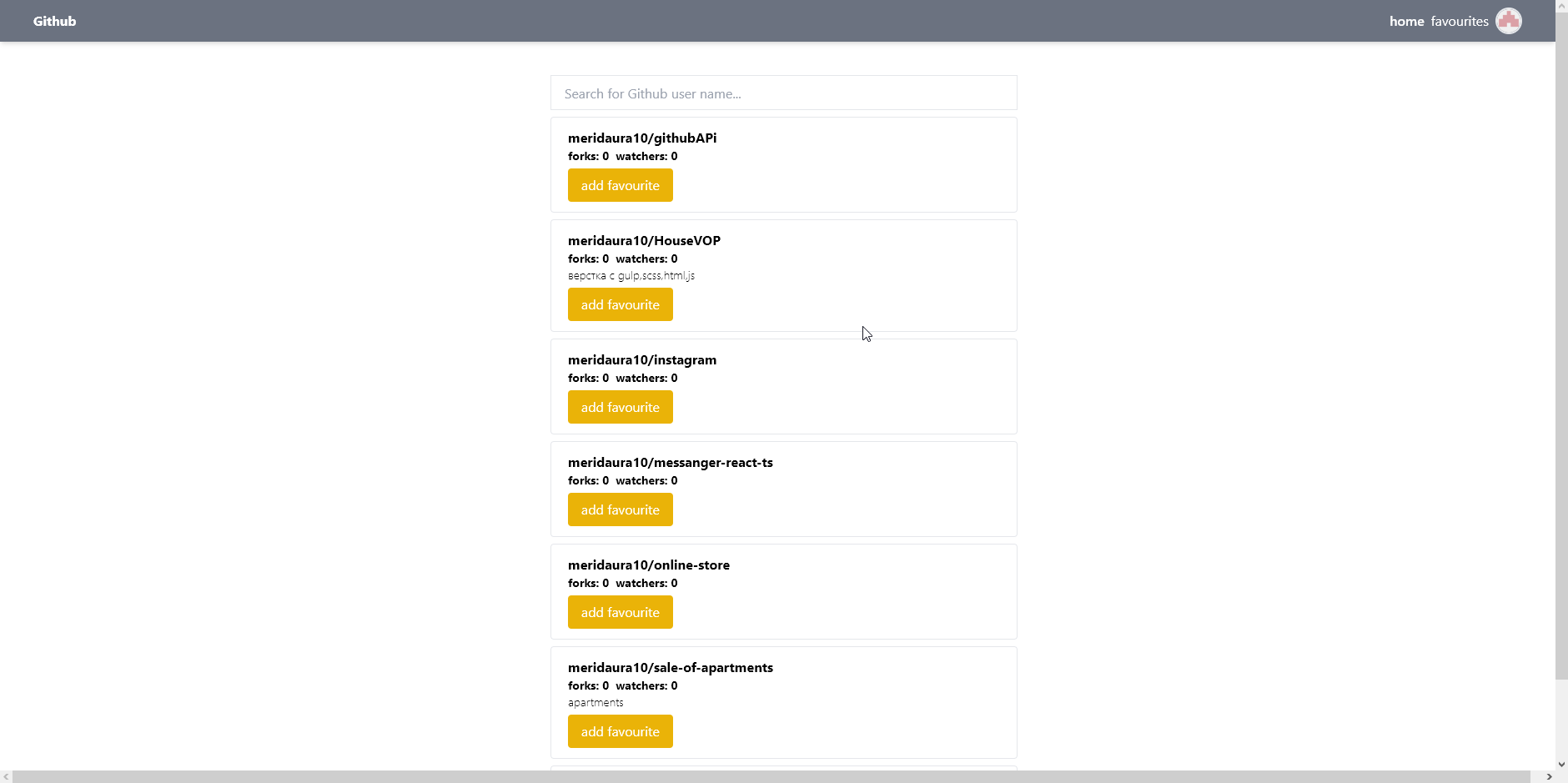This screenshot has height=783, width=1568.
Task: Click the vertical scrollbar up arrow
Action: 1561,6
